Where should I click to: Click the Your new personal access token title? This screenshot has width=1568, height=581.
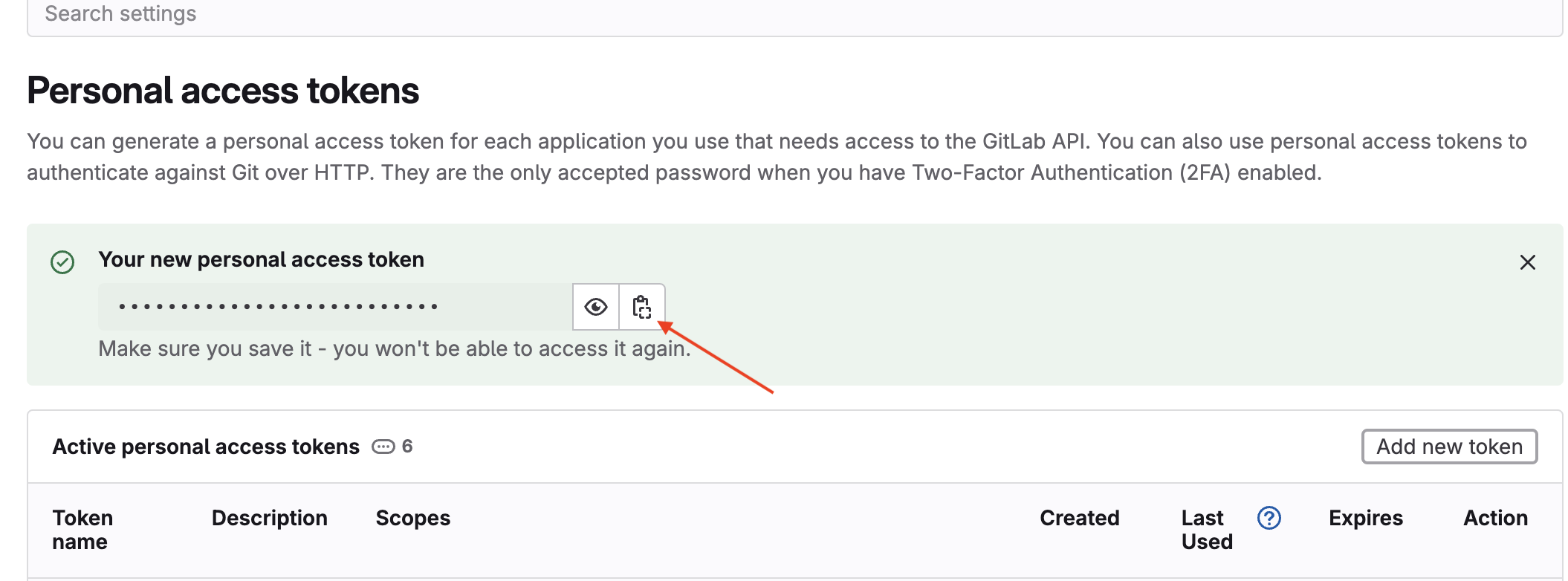(262, 259)
